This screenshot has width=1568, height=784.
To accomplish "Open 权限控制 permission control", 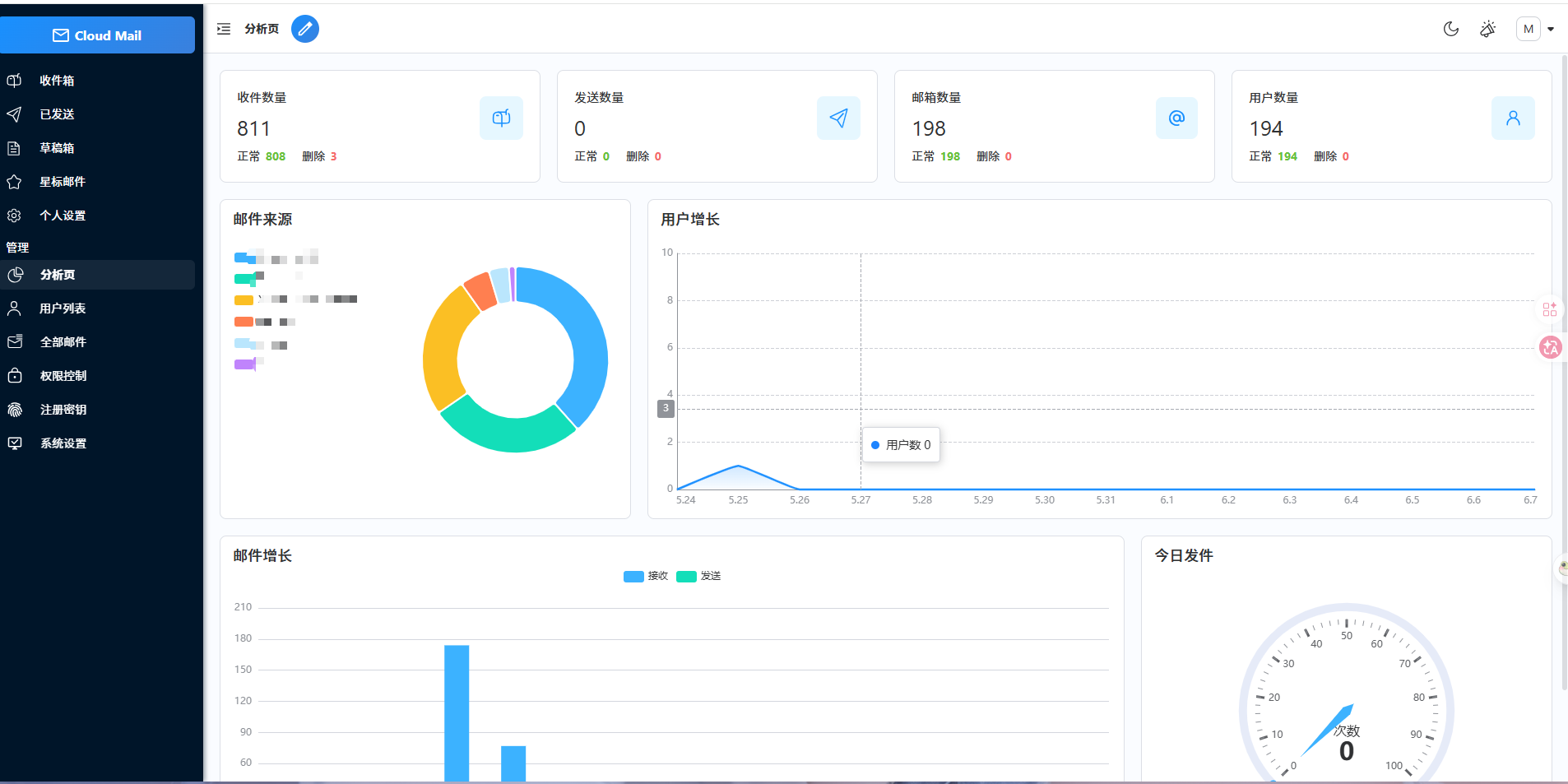I will pyautogui.click(x=97, y=376).
